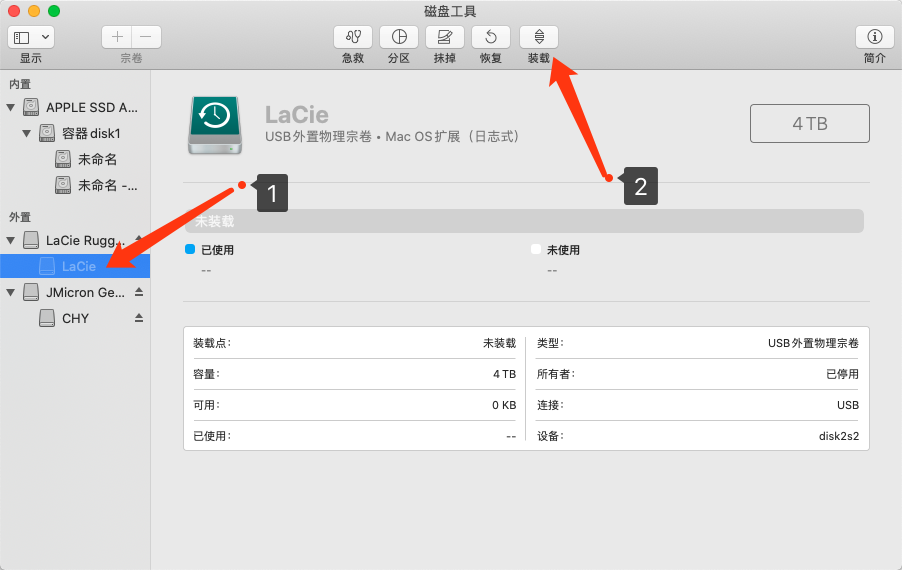Click the 装载点 未装载 value

(x=499, y=343)
